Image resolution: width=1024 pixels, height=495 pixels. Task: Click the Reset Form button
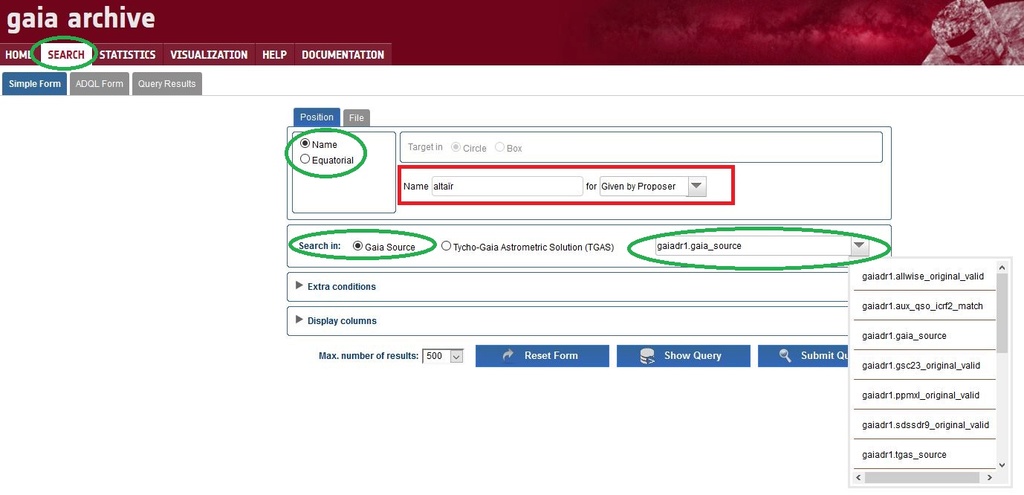542,356
